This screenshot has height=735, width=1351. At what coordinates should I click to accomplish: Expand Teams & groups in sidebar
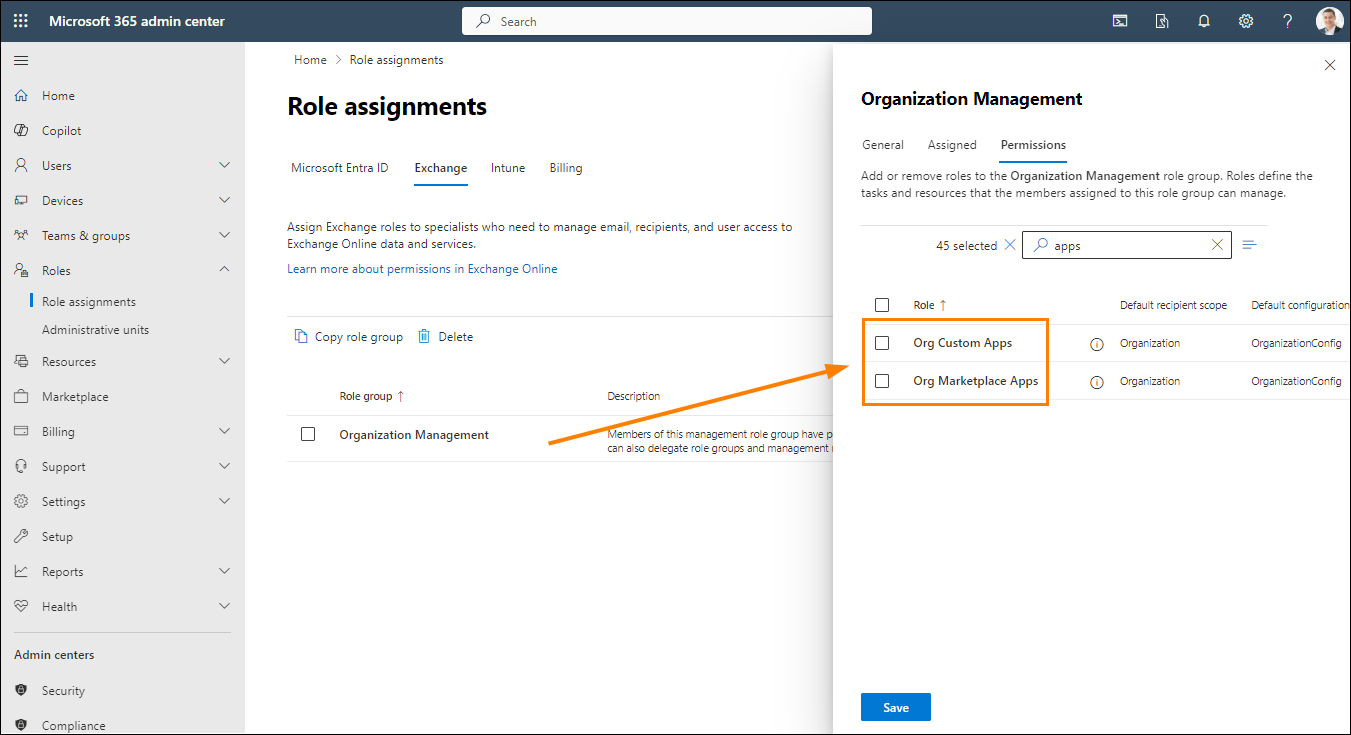pyautogui.click(x=224, y=236)
